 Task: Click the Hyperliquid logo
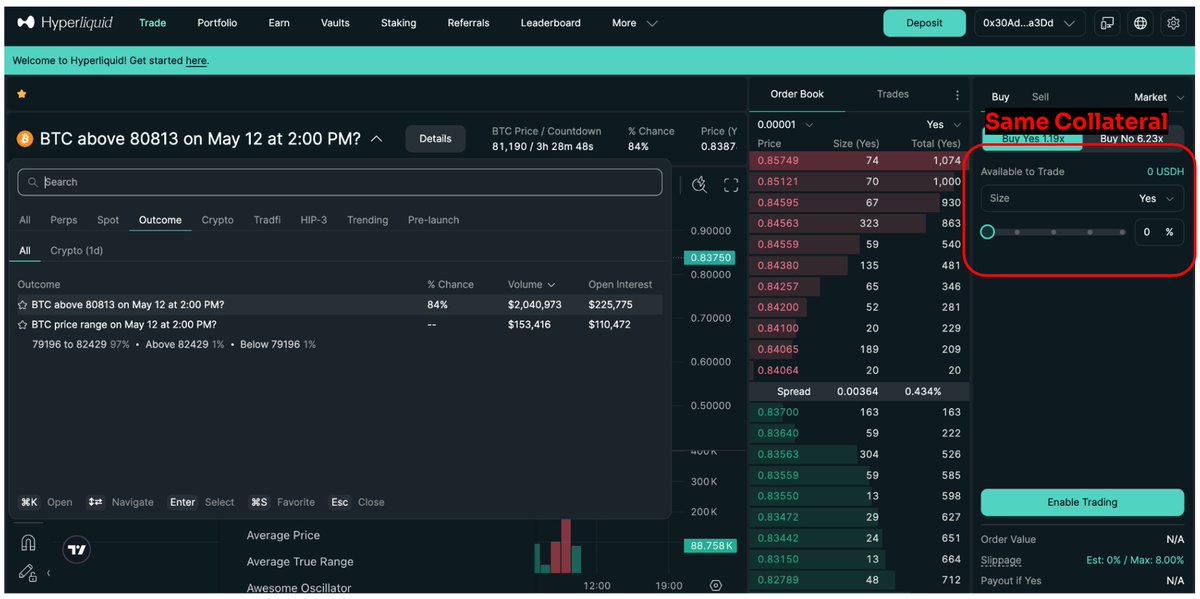tap(65, 22)
